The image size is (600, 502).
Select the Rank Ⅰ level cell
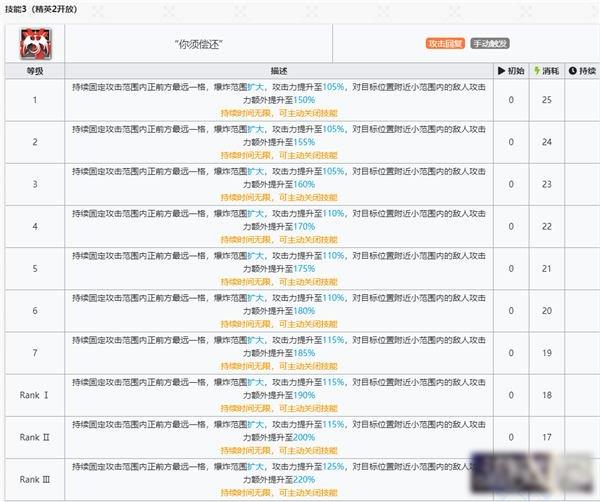[x=35, y=395]
